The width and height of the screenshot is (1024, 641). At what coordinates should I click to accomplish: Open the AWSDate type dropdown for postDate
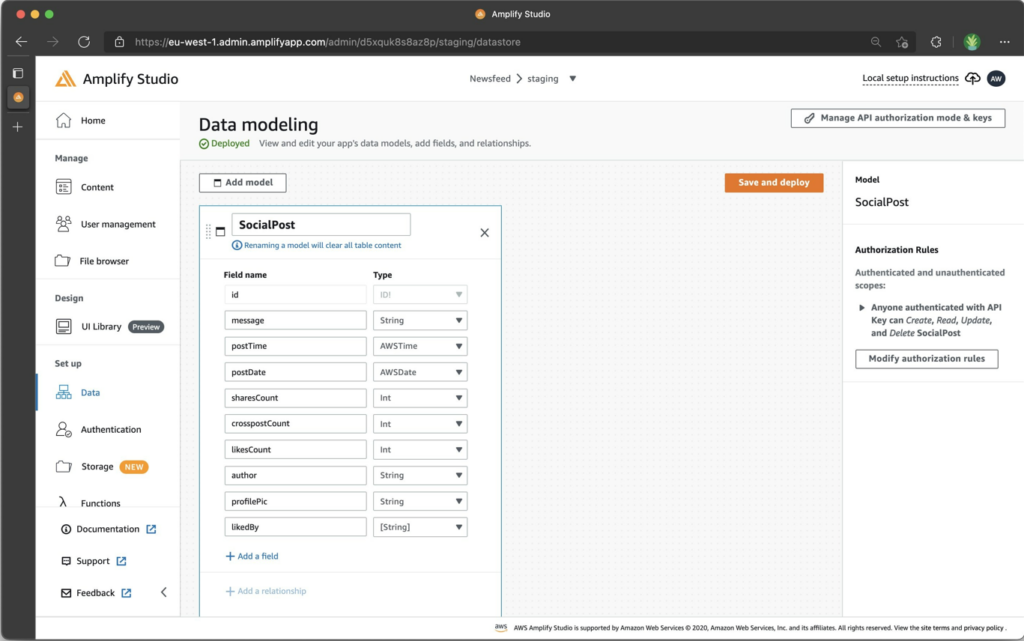point(420,372)
